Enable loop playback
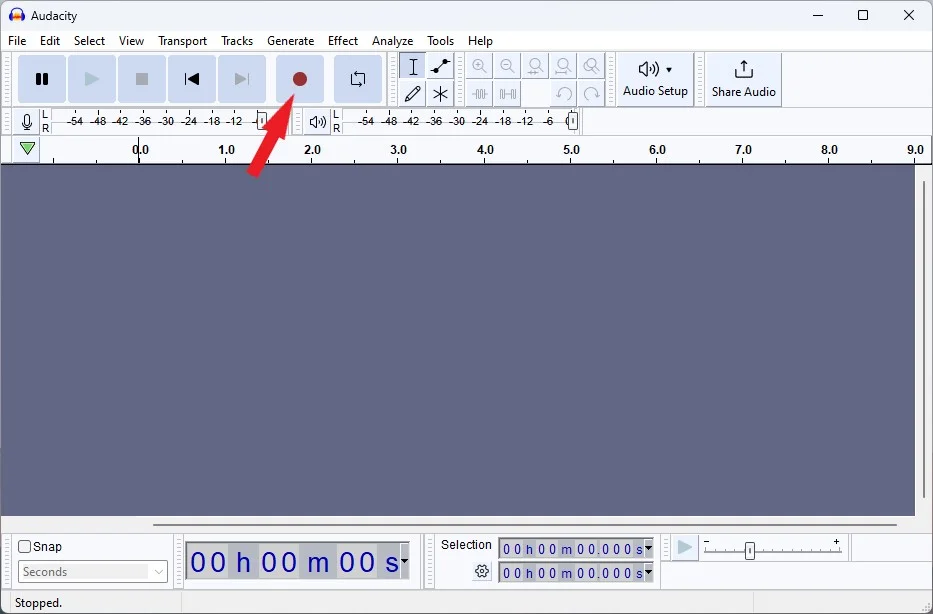 357,79
